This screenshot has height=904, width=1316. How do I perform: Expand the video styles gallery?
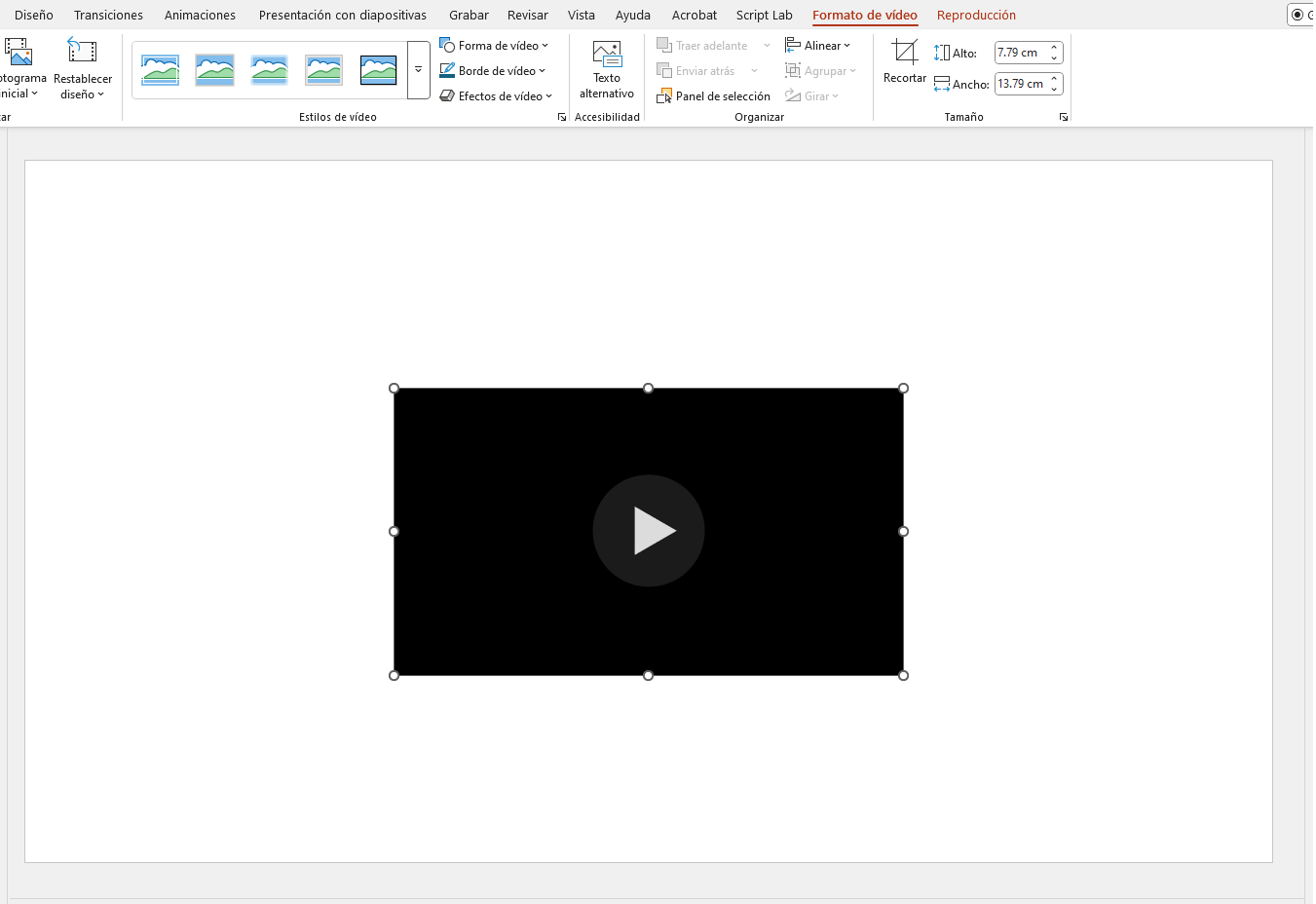(x=418, y=70)
